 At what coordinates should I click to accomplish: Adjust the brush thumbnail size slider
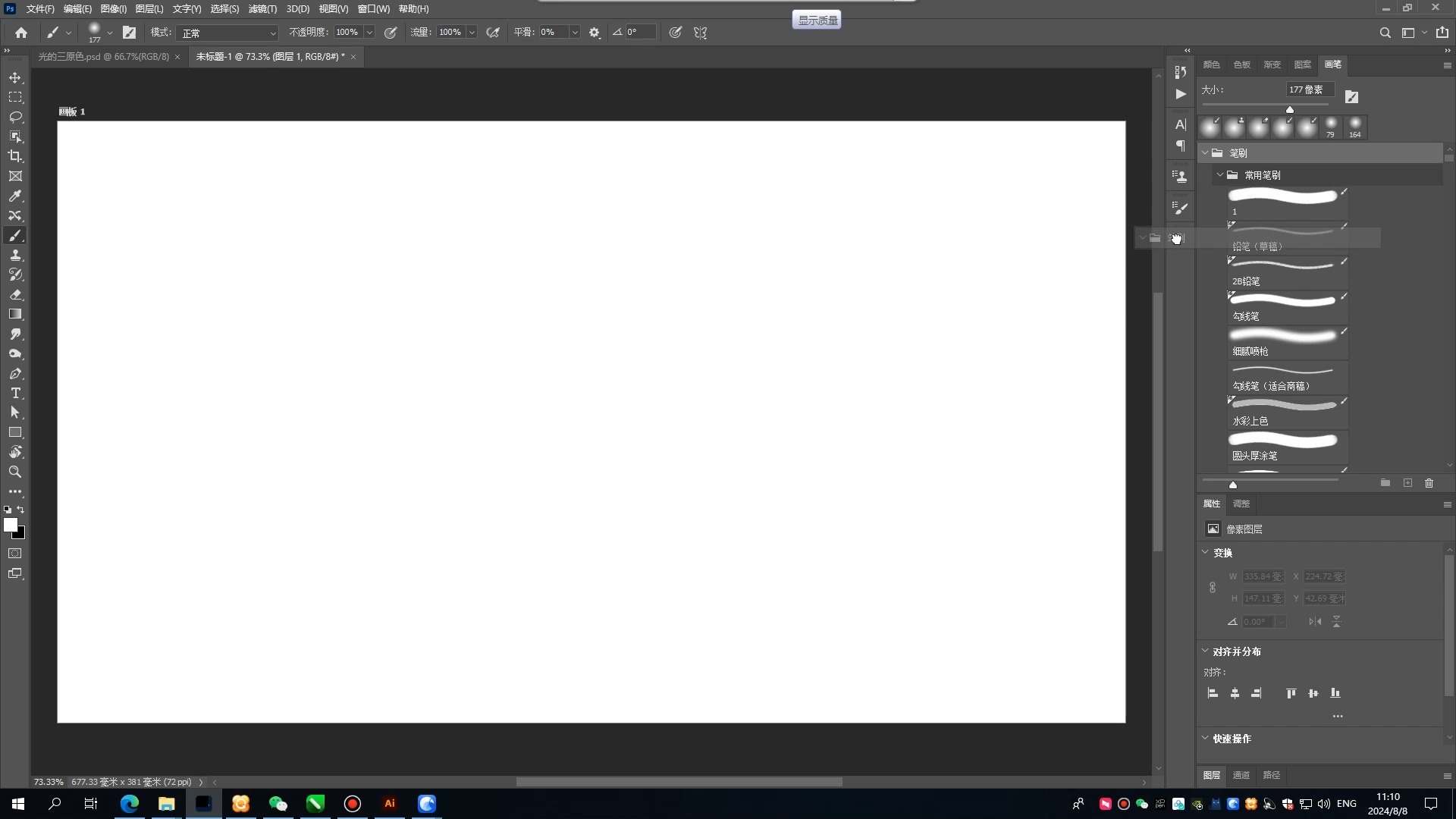(1232, 485)
